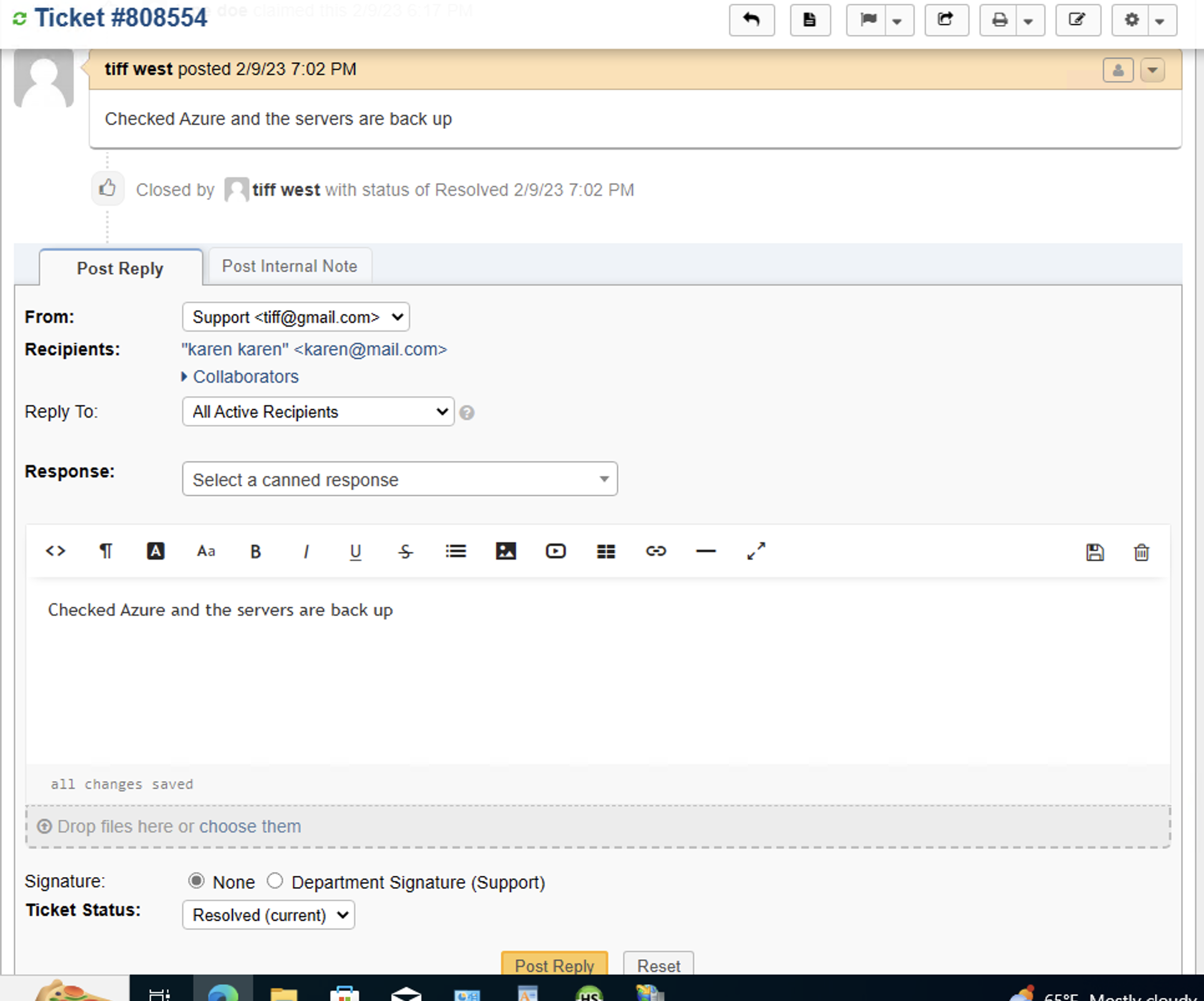The width and height of the screenshot is (1204, 1001).
Task: Click the yellow Post Reply button
Action: click(553, 964)
